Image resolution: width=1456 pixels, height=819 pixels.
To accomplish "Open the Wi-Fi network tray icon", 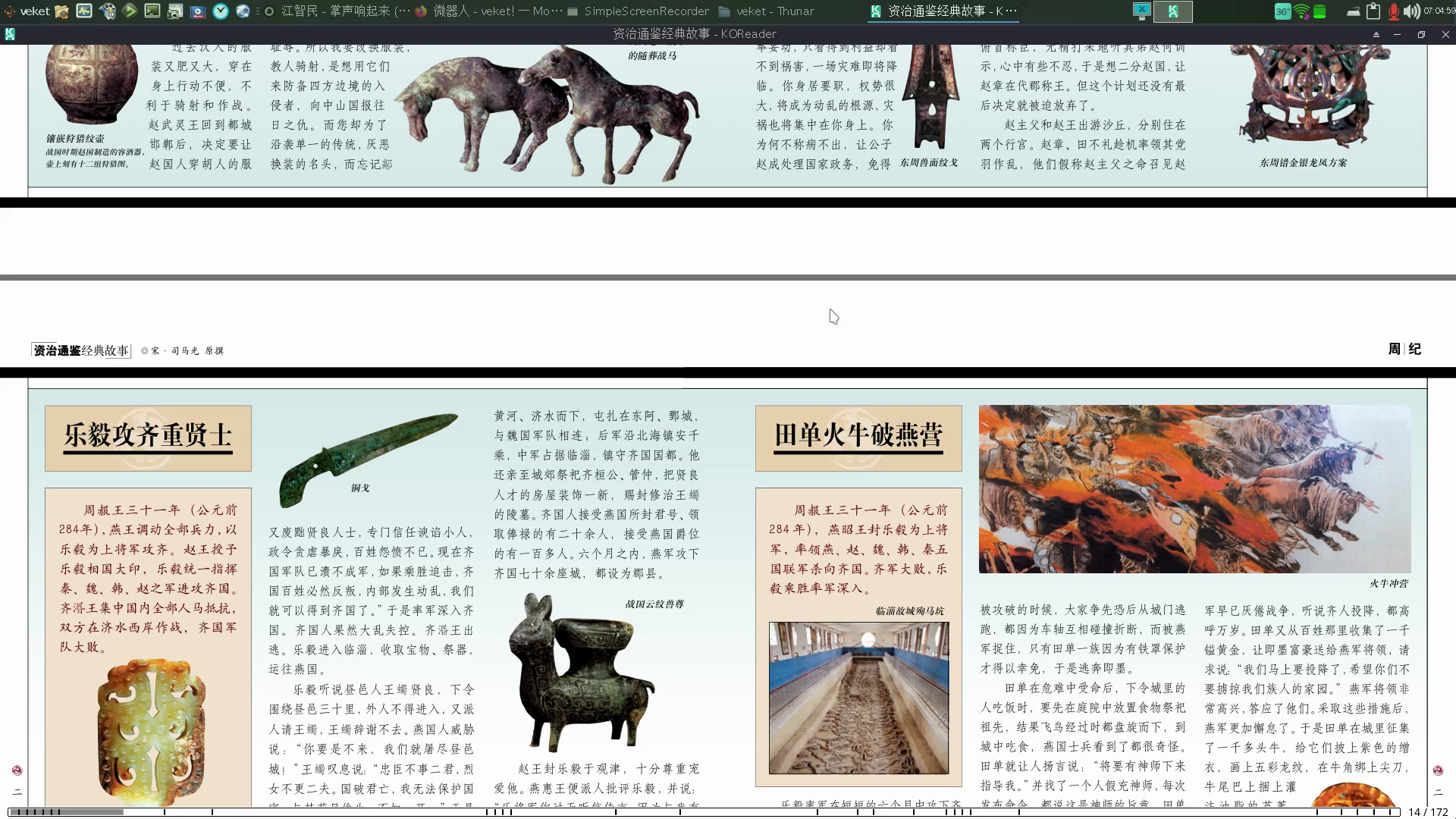I will point(1301,11).
